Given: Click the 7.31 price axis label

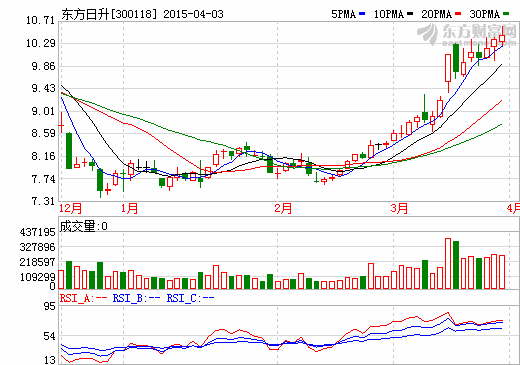Looking at the screenshot, I should [x=43, y=201].
